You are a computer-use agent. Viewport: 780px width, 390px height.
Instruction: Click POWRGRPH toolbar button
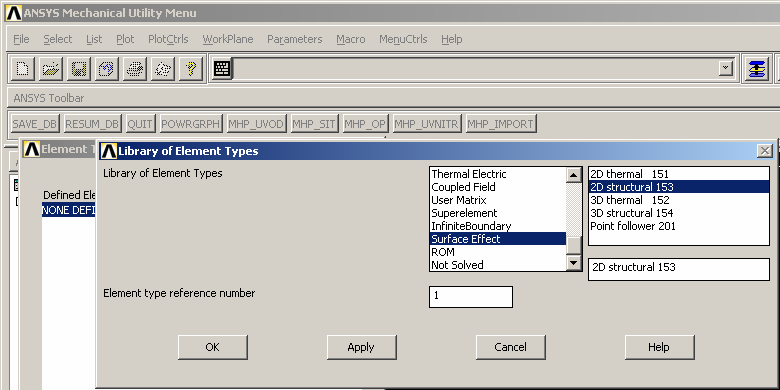click(x=191, y=124)
